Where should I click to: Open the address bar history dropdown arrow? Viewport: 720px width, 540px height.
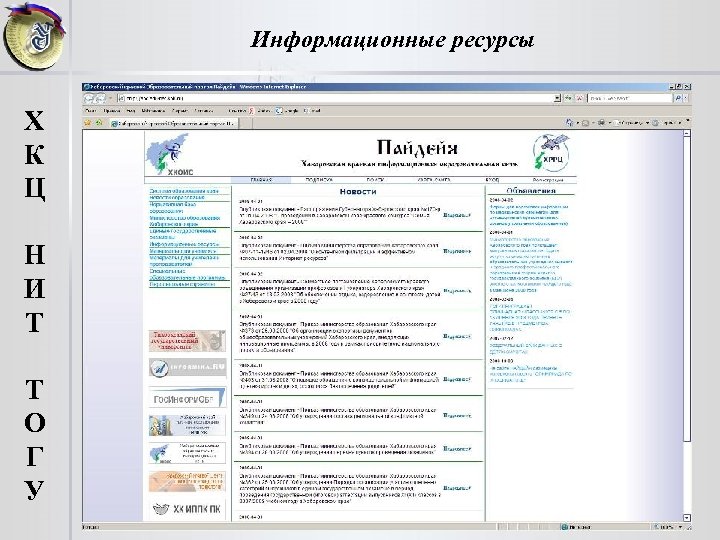[x=557, y=98]
